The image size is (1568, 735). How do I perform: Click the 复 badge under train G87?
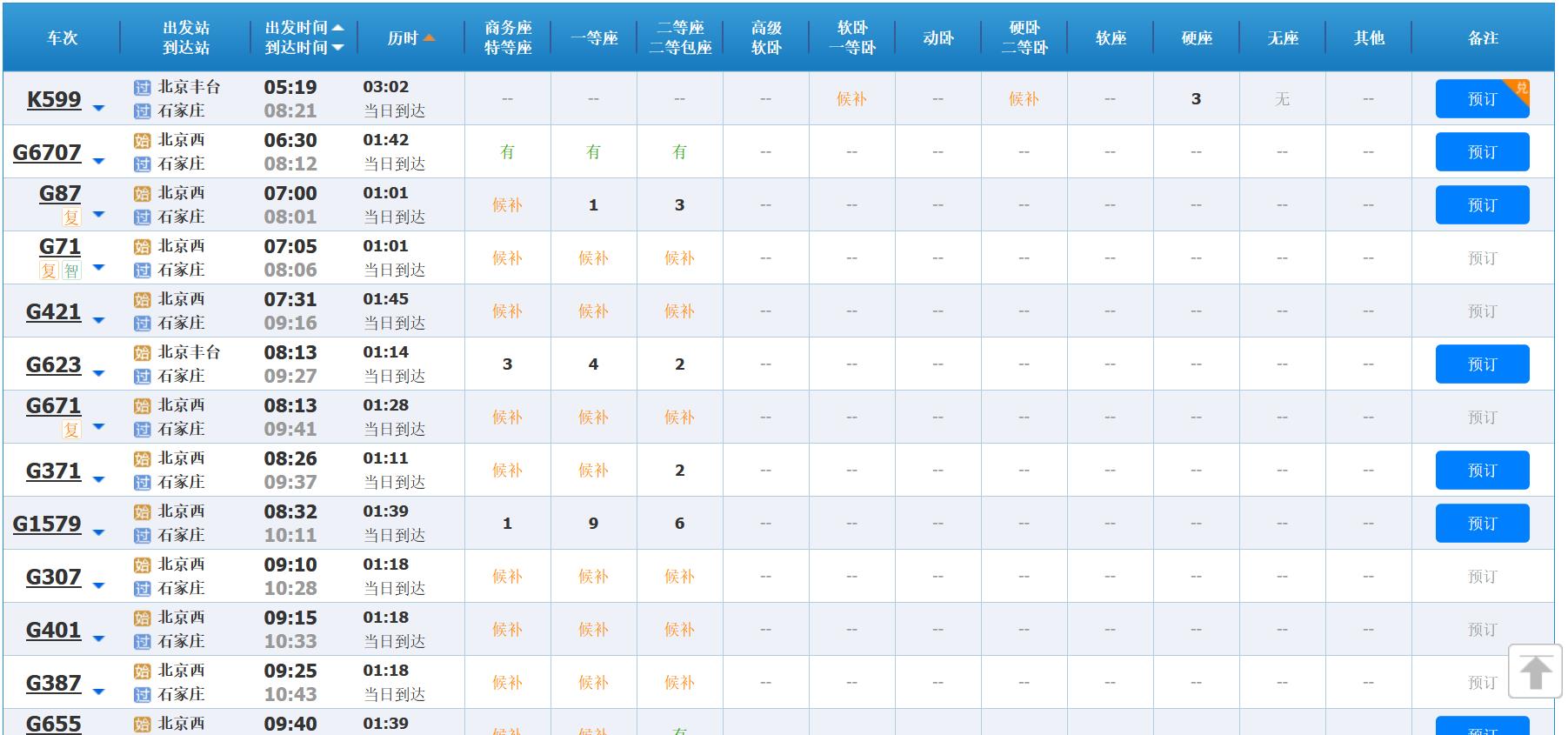[71, 217]
